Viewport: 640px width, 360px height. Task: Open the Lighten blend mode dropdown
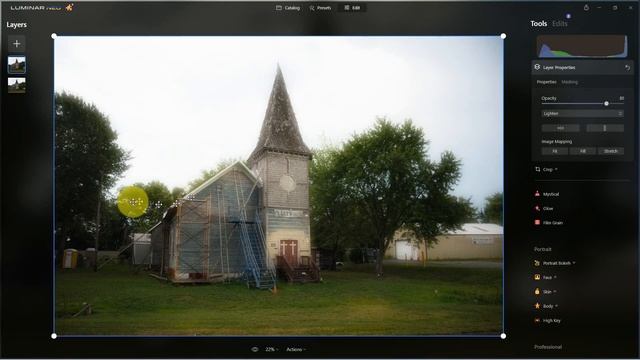pyautogui.click(x=582, y=113)
